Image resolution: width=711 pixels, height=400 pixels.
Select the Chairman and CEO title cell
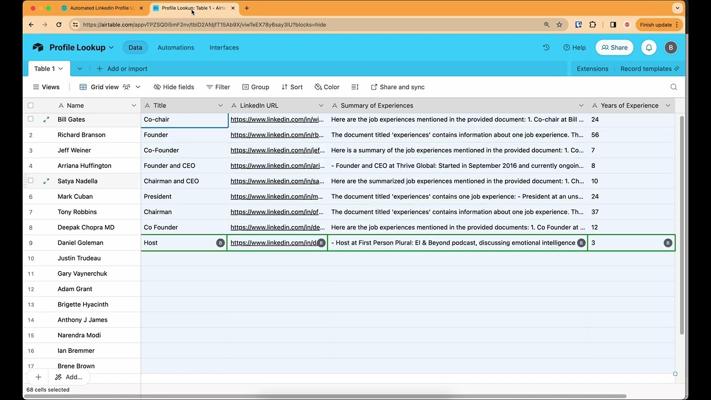click(184, 181)
